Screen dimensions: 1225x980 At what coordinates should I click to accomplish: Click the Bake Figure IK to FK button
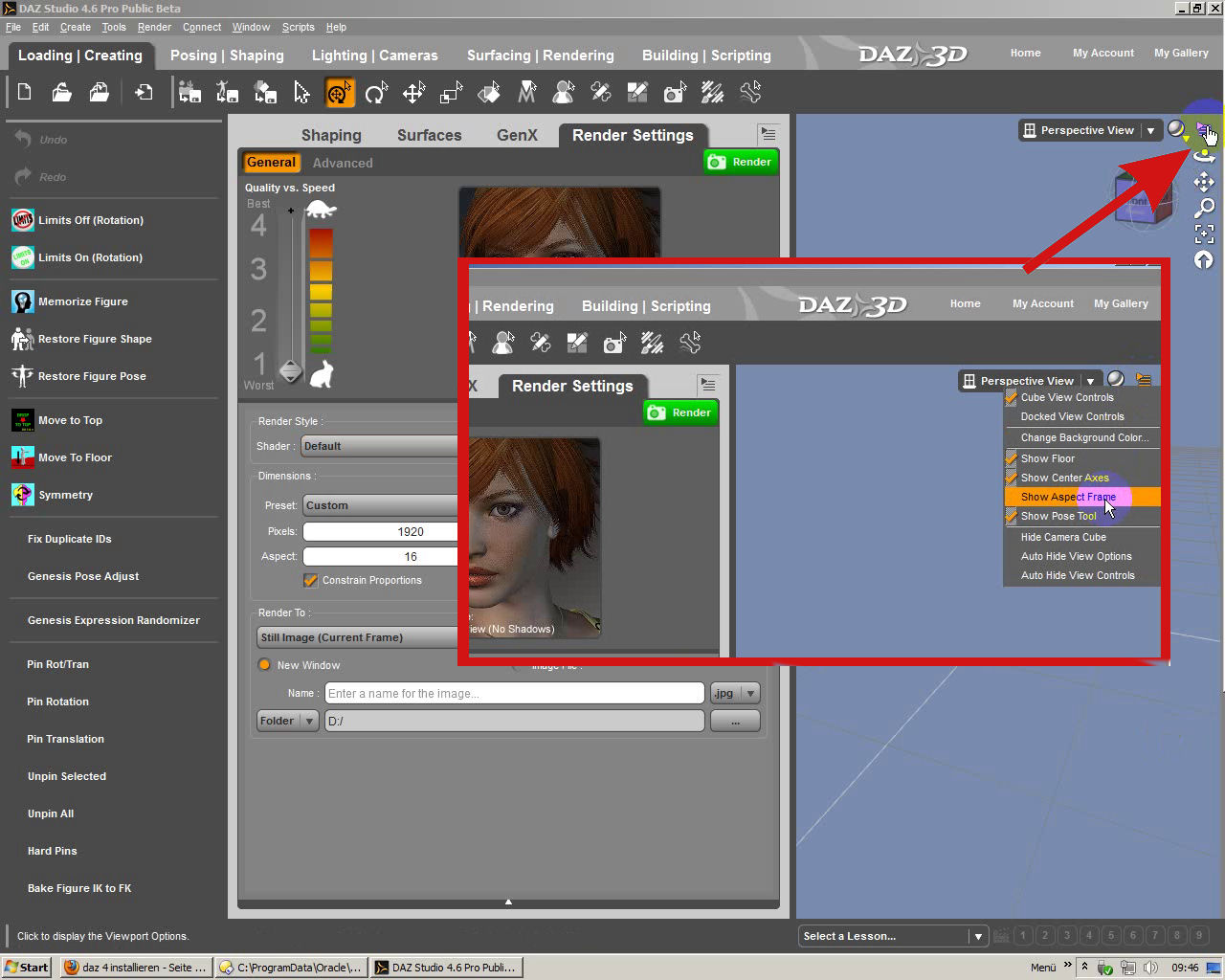click(79, 888)
